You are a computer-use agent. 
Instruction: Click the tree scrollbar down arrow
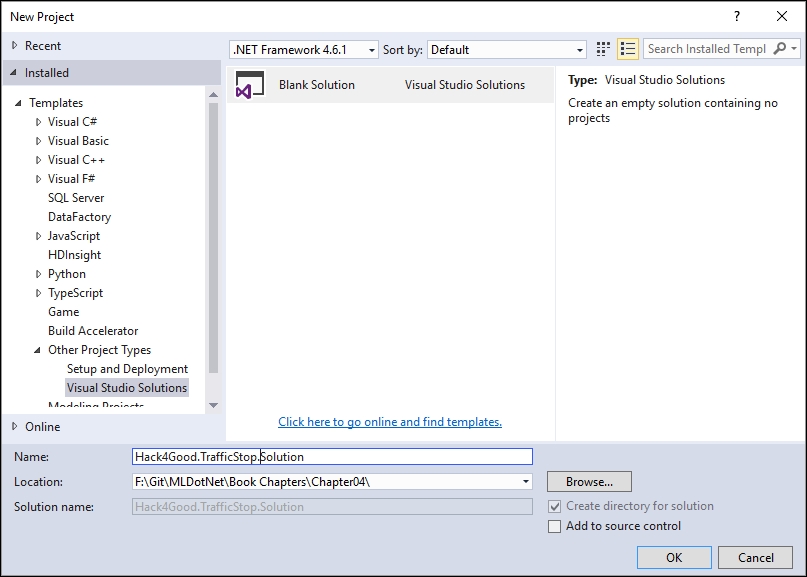point(214,406)
